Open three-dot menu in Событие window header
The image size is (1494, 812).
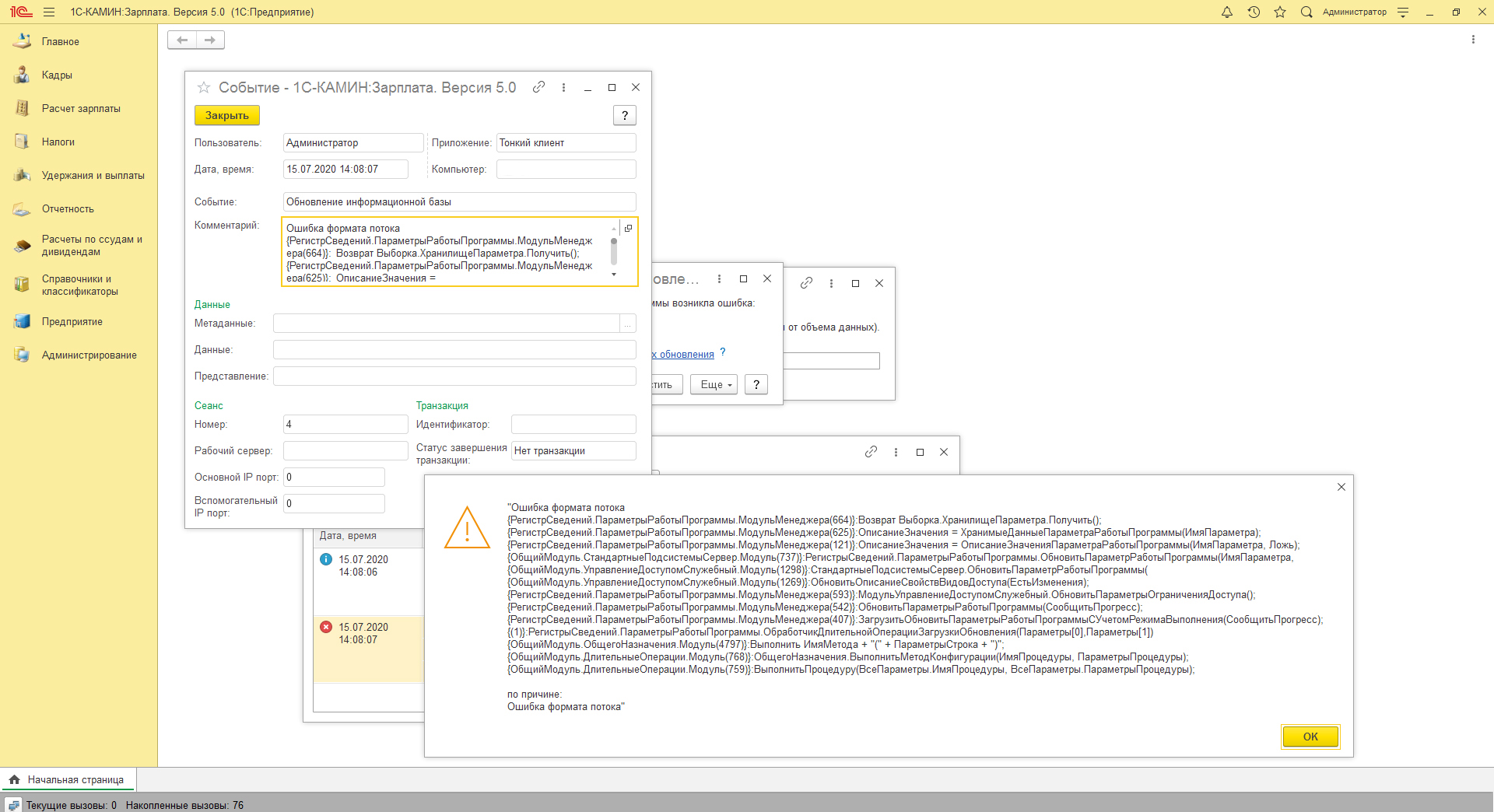click(x=563, y=87)
